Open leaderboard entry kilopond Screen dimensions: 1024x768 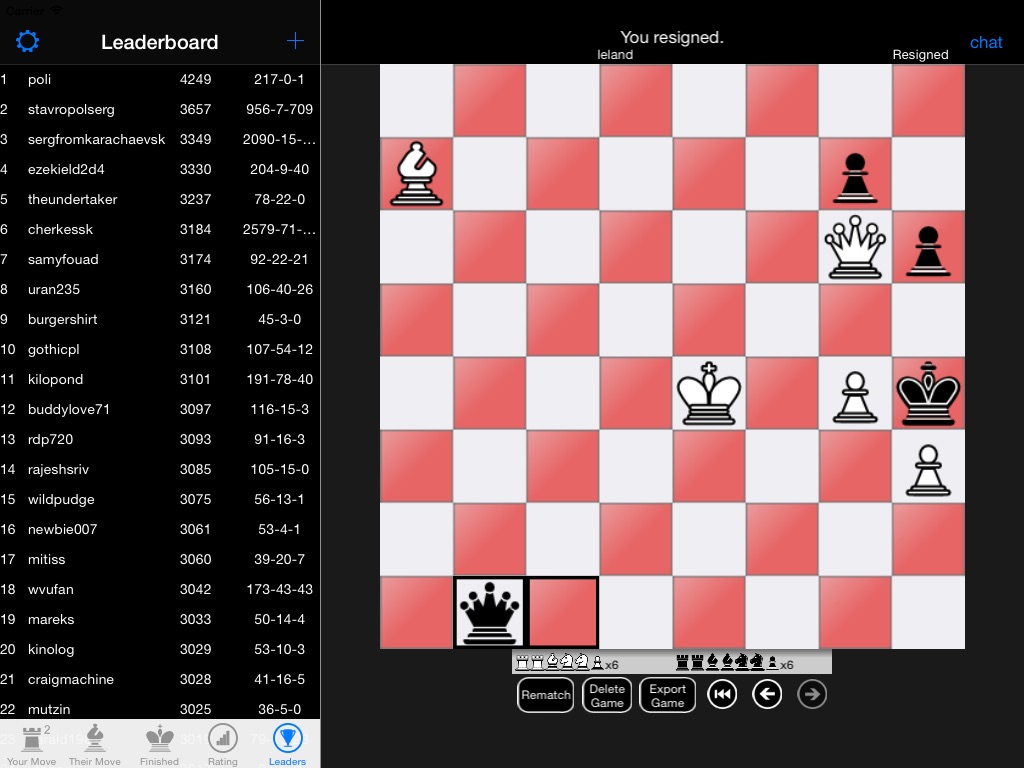pyautogui.click(x=160, y=379)
